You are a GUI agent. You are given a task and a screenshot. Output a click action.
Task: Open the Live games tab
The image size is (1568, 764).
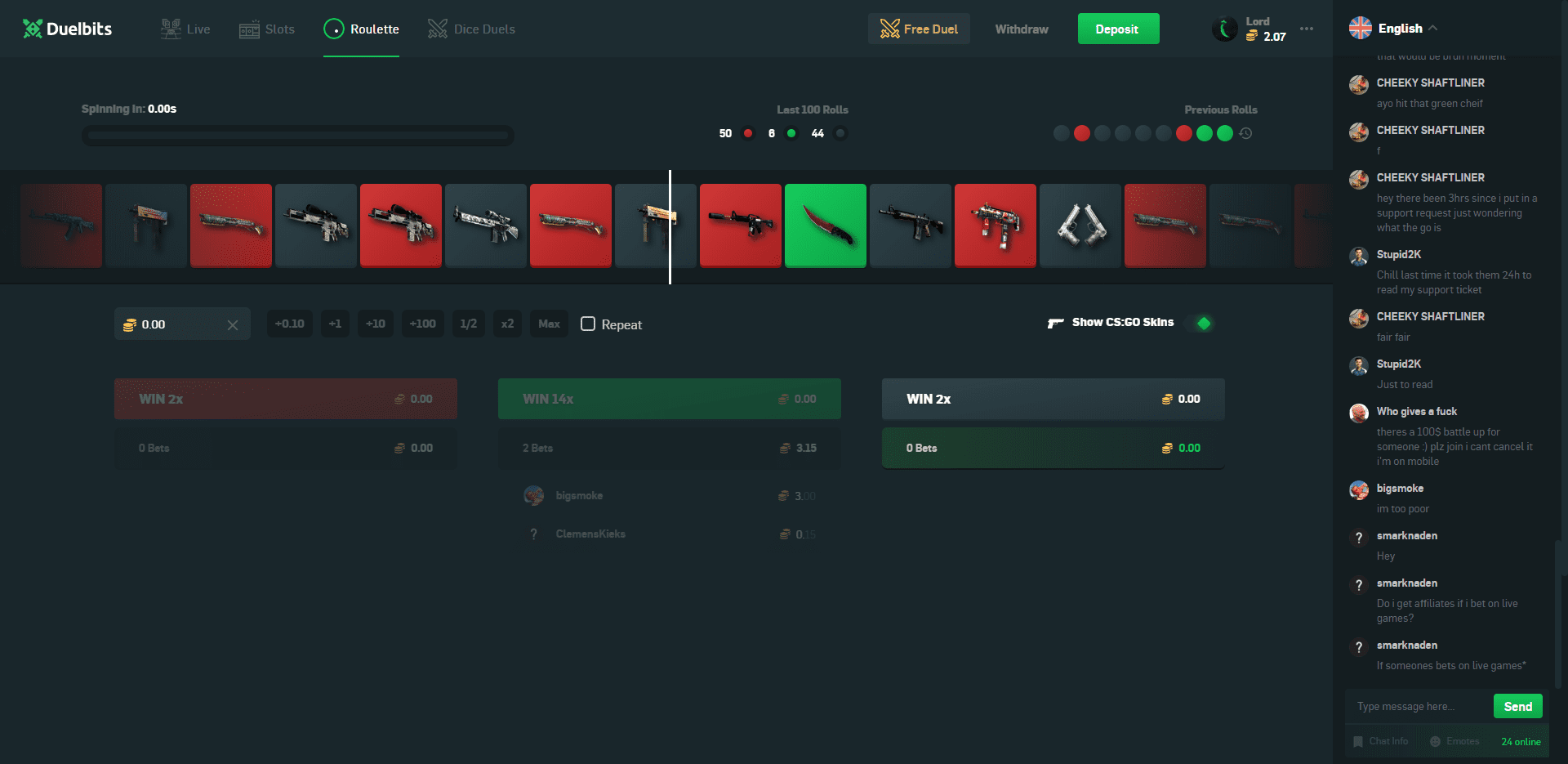(x=185, y=29)
